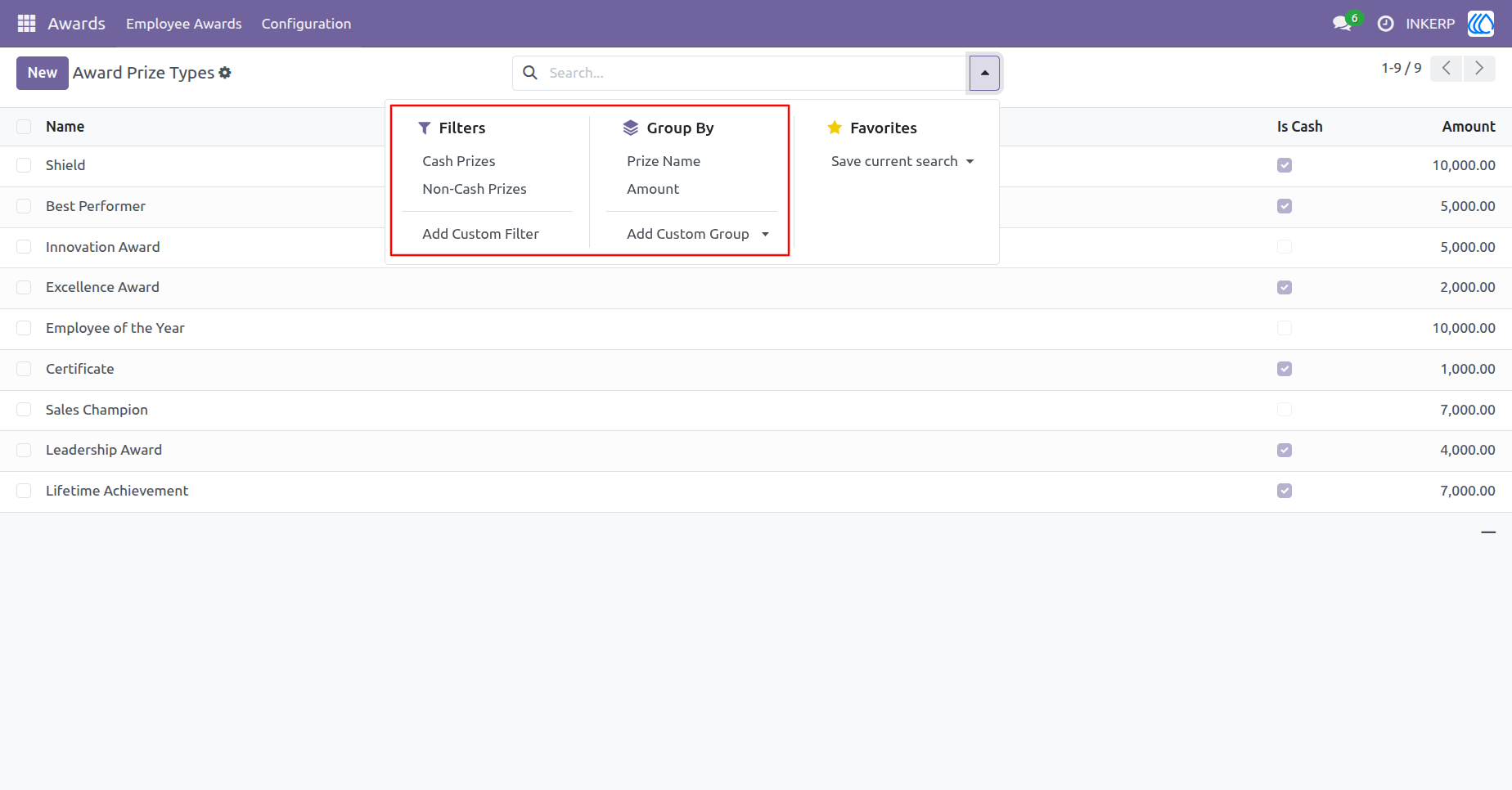Screen dimensions: 1512x790
Task: Apply the Cash Prizes filter
Action: click(458, 161)
